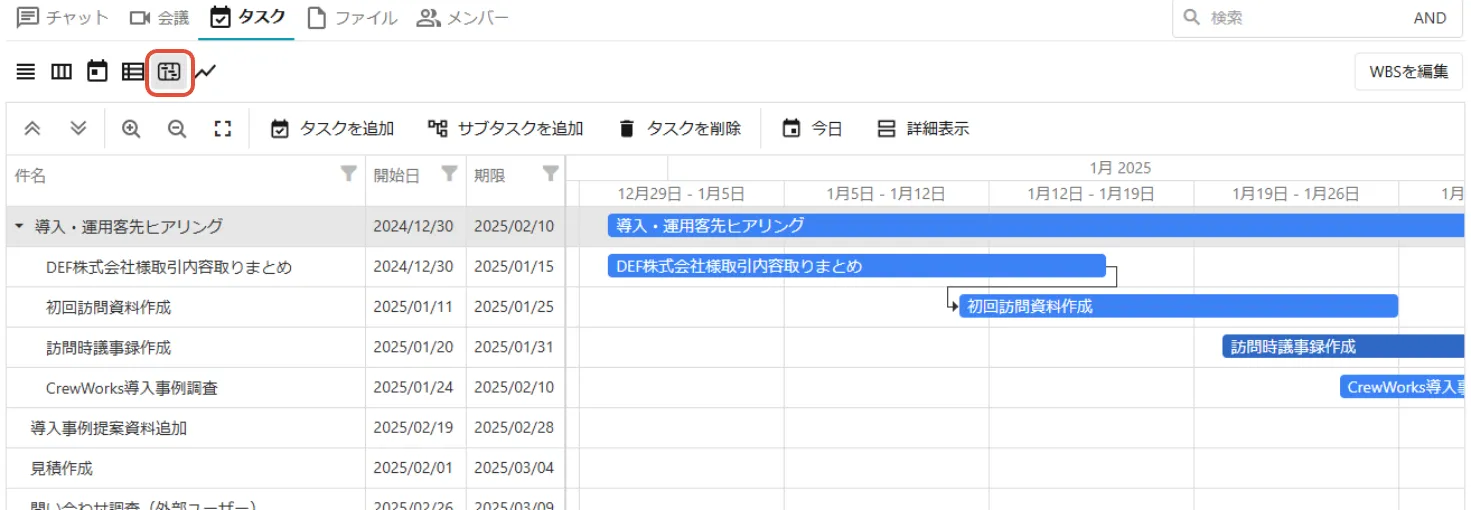Open the ファイル tab
The image size is (1471, 510).
[352, 18]
